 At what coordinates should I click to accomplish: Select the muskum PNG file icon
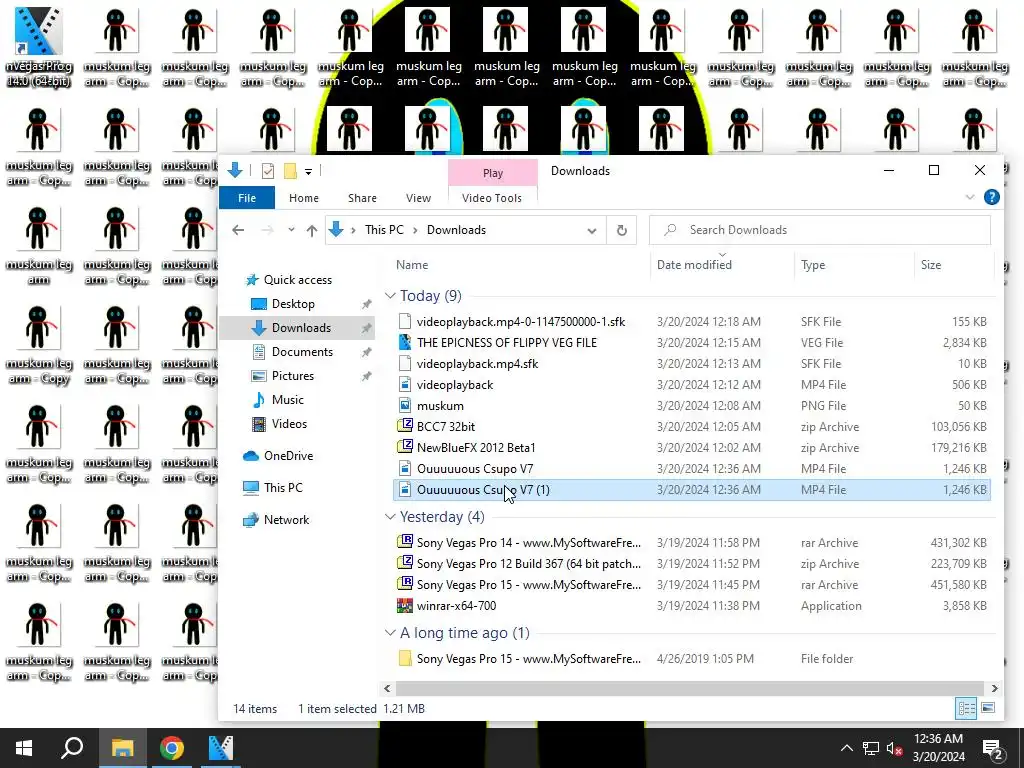405,406
